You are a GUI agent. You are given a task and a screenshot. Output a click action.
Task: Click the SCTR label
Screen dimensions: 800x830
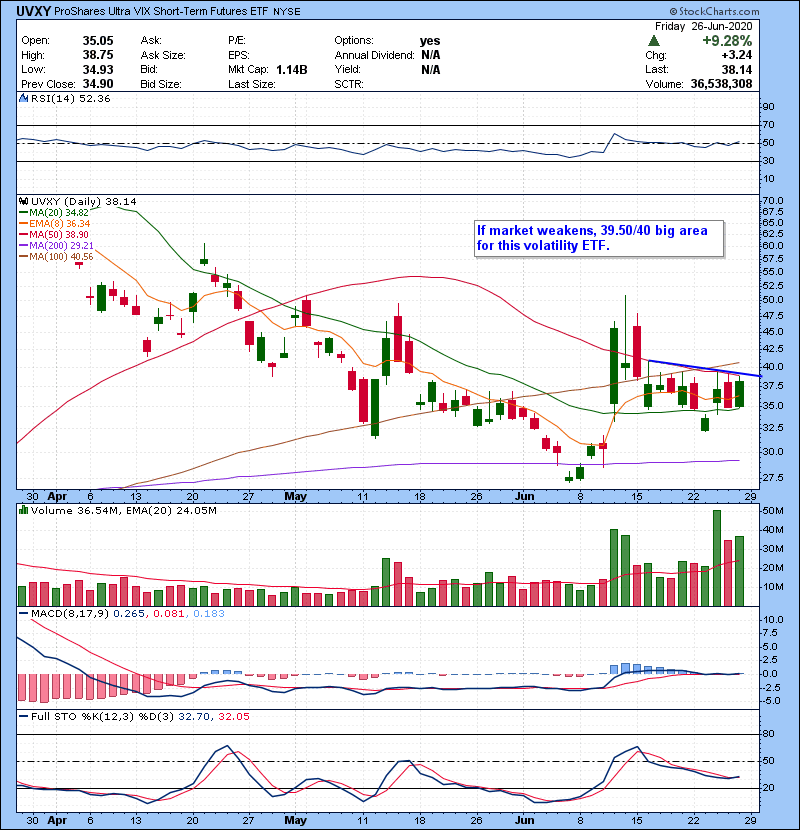pos(349,84)
